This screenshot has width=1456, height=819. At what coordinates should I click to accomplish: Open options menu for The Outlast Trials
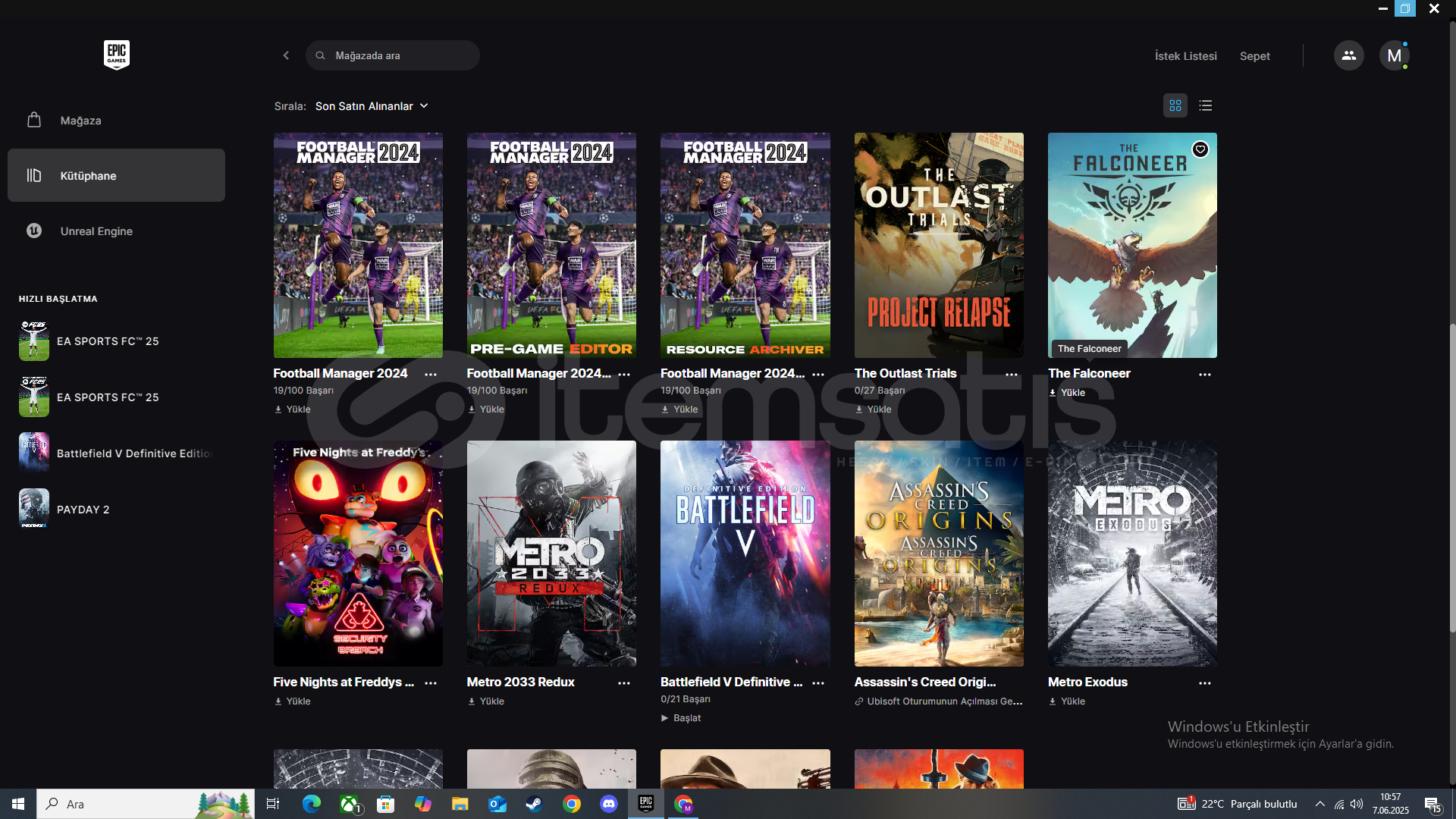tap(1012, 375)
